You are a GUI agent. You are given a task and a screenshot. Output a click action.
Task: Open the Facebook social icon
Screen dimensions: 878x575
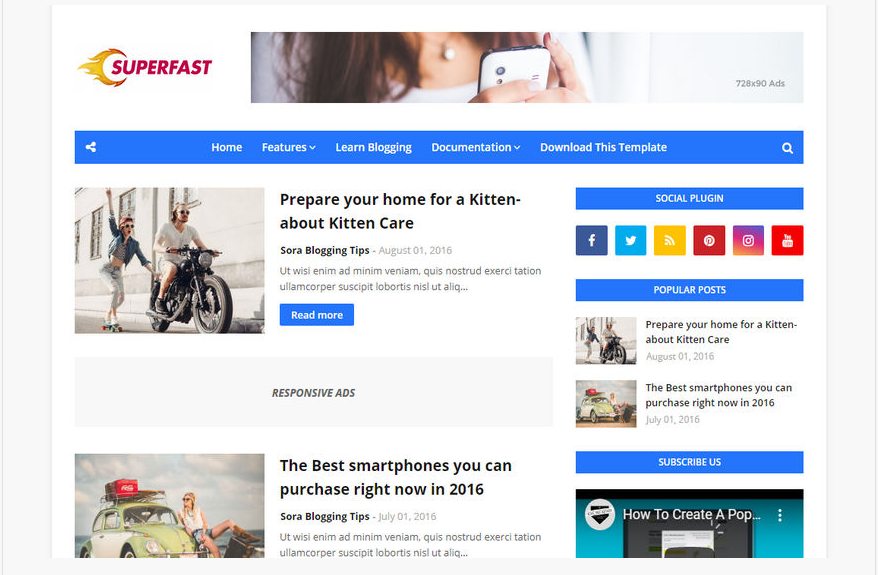coord(591,240)
